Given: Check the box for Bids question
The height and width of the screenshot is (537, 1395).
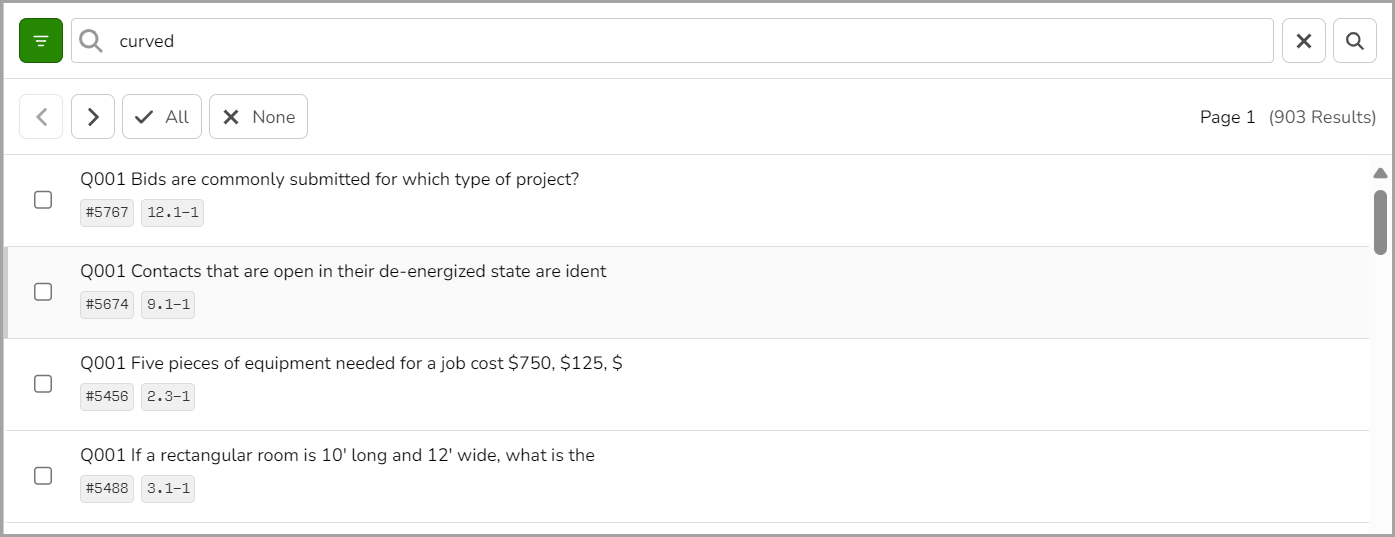Looking at the screenshot, I should pyautogui.click(x=43, y=200).
